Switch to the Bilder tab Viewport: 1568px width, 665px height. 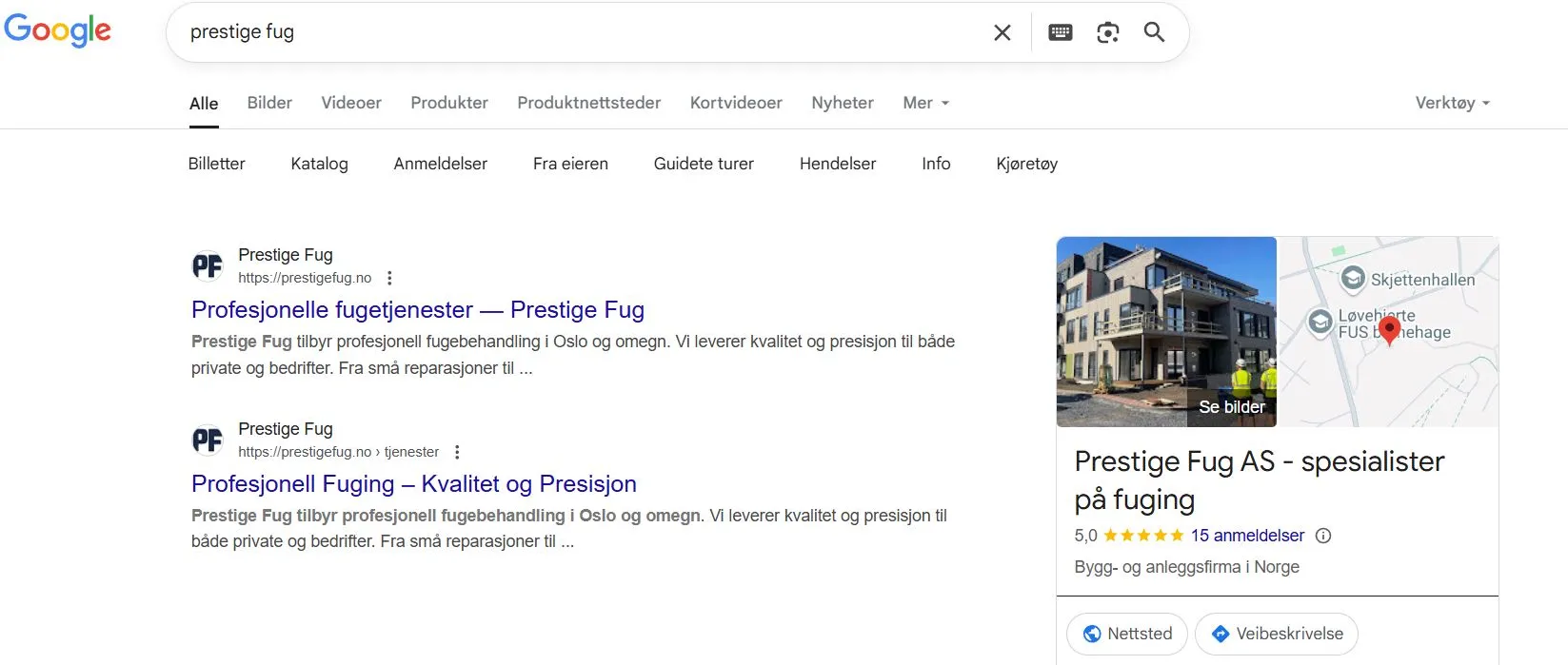coord(269,103)
